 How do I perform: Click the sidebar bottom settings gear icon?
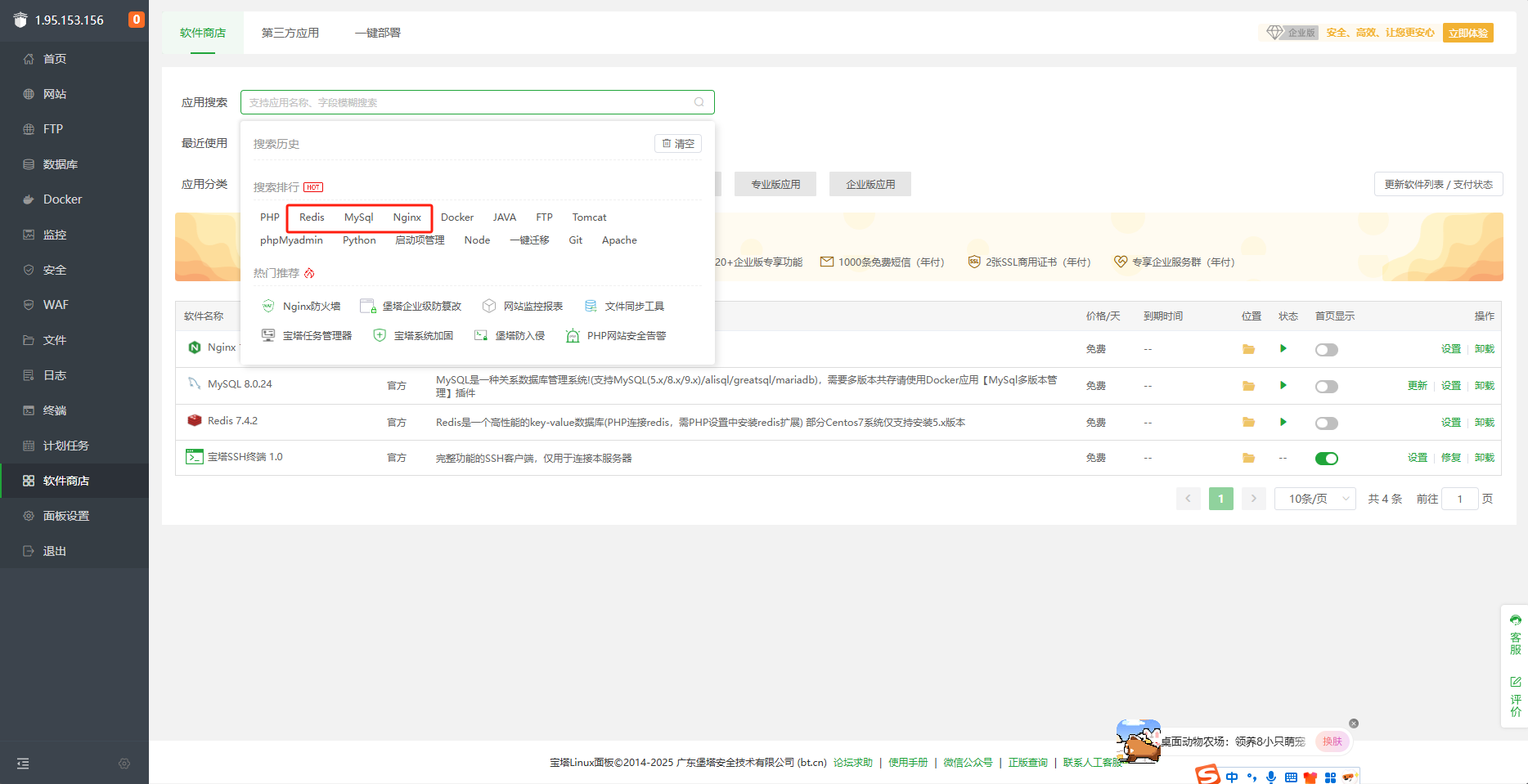[124, 764]
